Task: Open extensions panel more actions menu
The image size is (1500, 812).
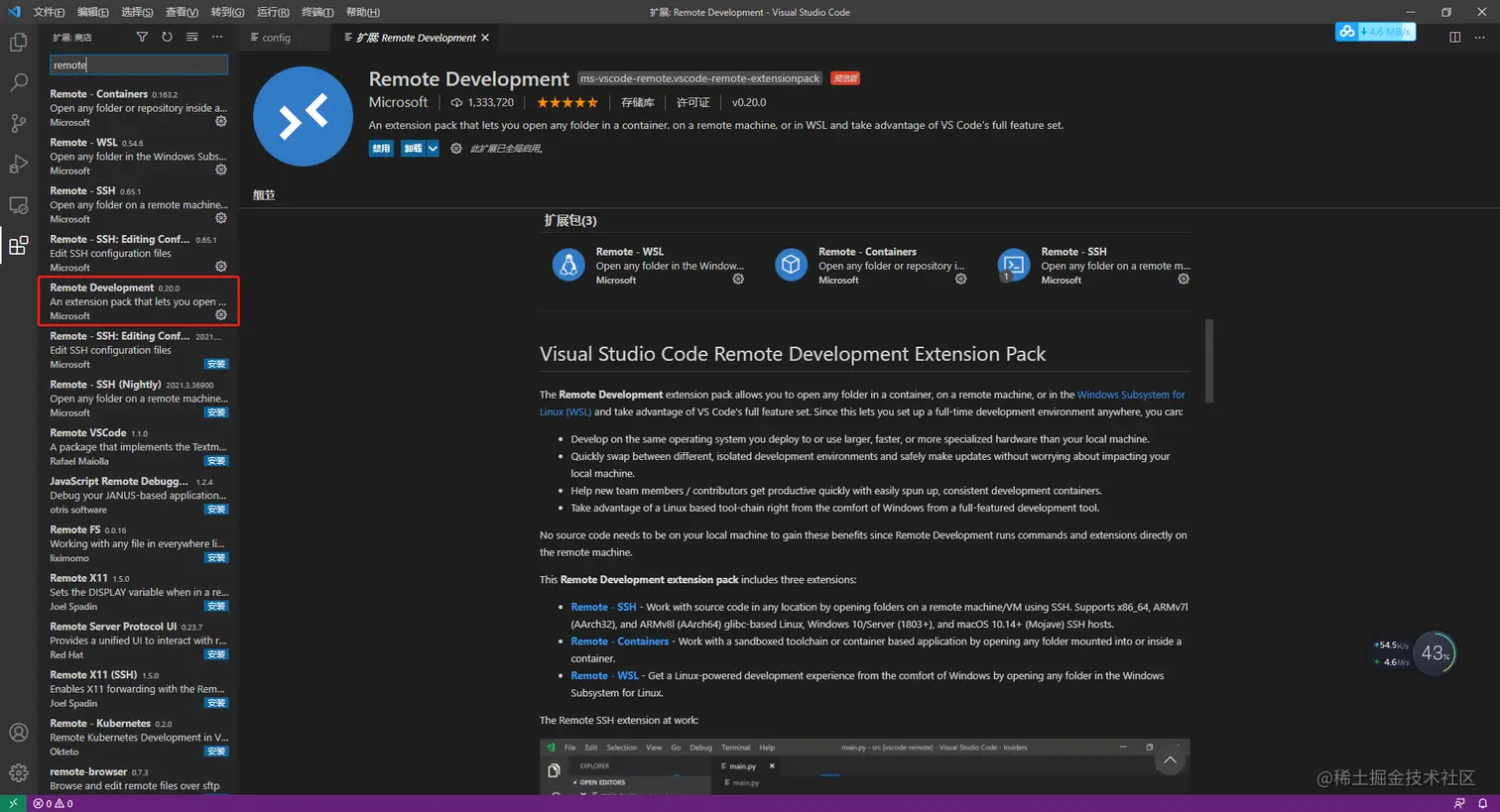Action: pos(217,38)
